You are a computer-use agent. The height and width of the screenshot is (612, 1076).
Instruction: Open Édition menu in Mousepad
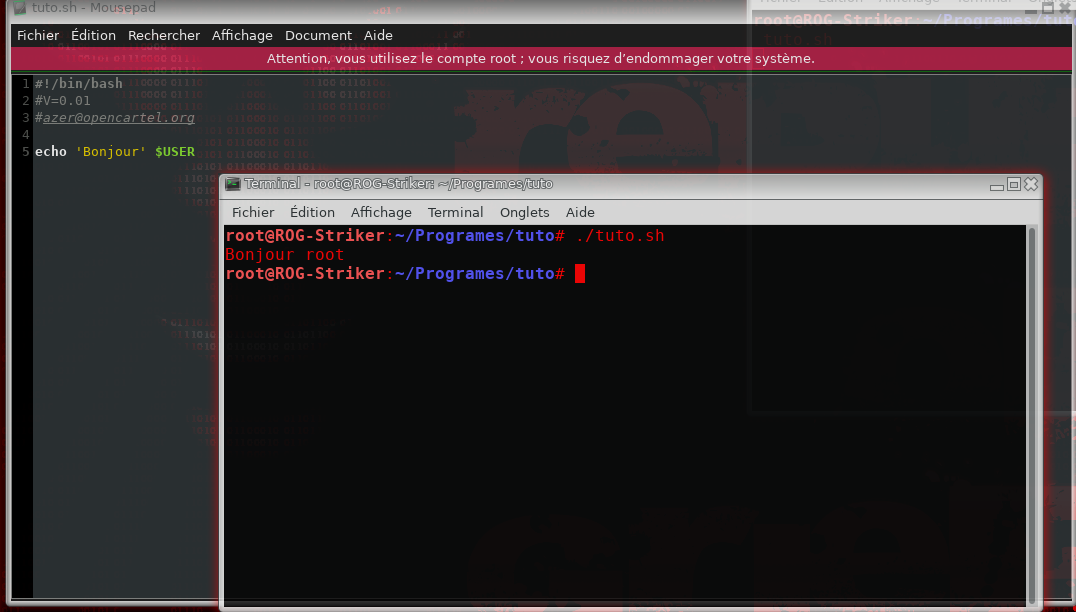93,36
